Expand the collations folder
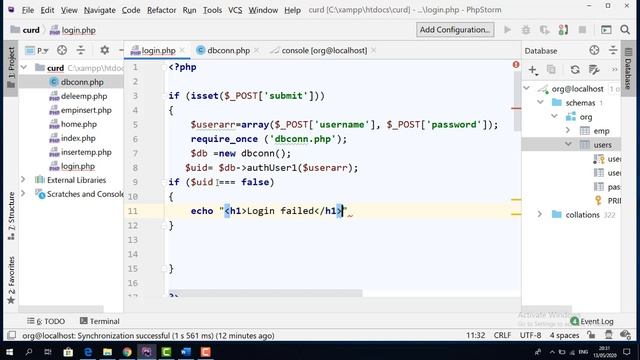The height and width of the screenshot is (360, 640). tap(540, 214)
